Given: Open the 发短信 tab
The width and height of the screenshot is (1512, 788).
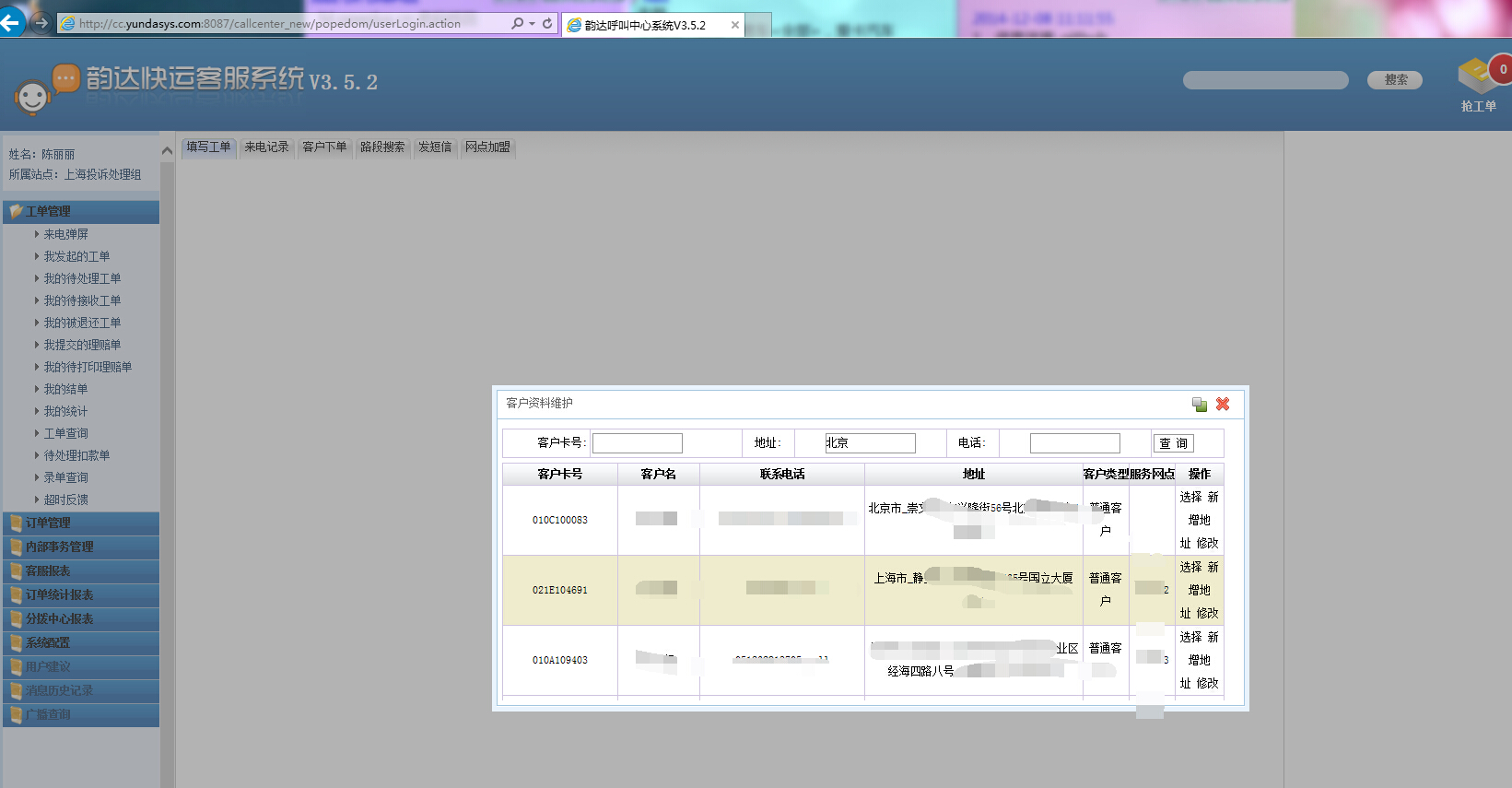Looking at the screenshot, I should [435, 147].
